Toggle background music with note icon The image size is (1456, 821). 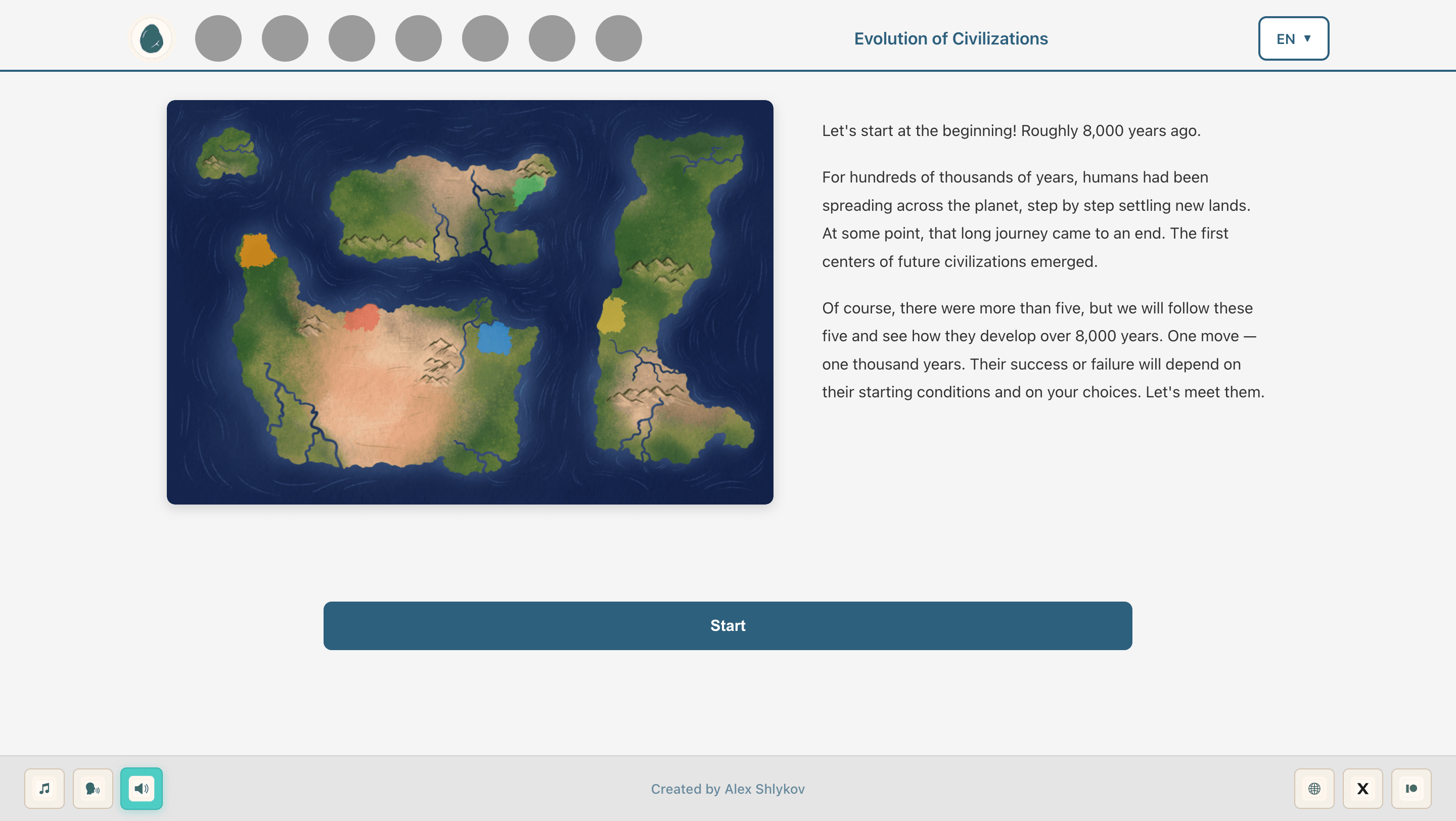pos(44,788)
